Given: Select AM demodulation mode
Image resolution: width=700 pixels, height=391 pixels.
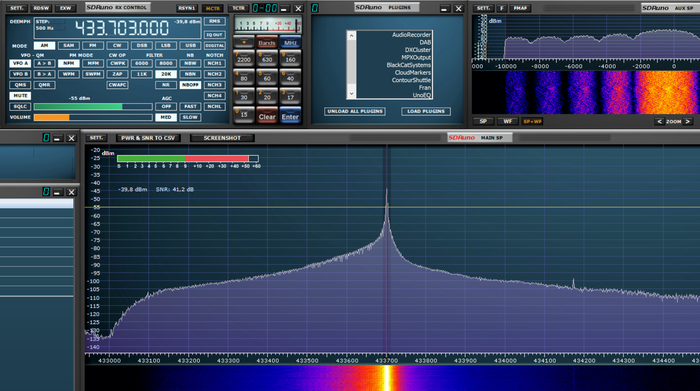Looking at the screenshot, I should 44,46.
